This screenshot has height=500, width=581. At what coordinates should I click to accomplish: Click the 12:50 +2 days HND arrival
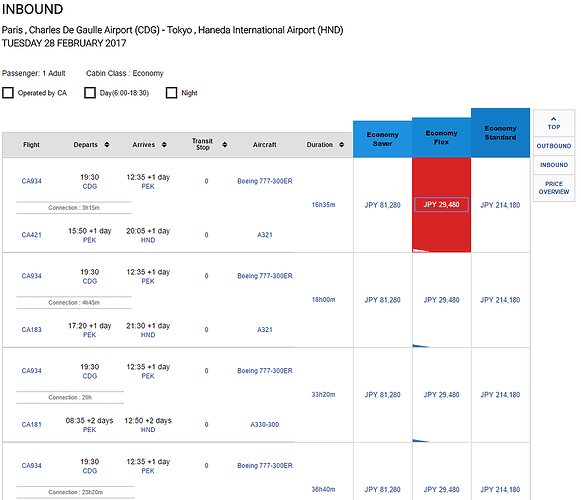click(x=148, y=425)
